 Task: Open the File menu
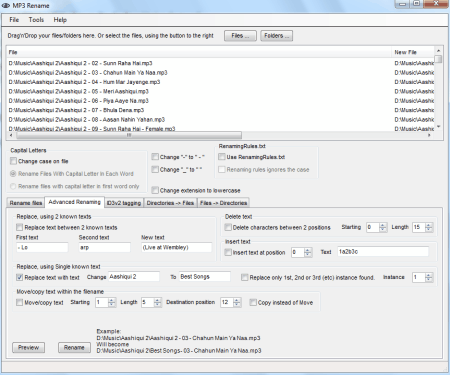(14, 20)
